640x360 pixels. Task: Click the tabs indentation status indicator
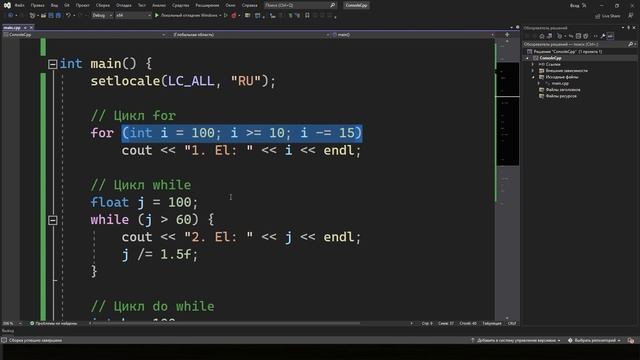[492, 324]
